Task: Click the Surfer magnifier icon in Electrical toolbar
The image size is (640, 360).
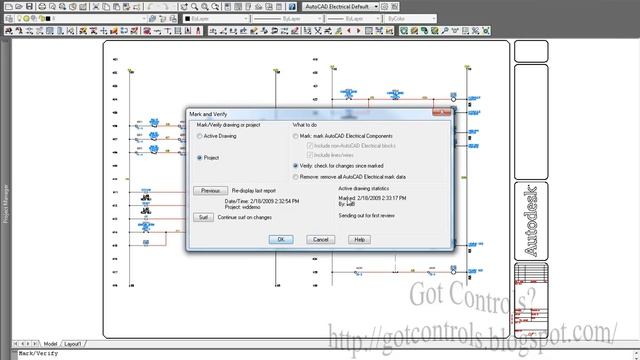Action: (445, 31)
